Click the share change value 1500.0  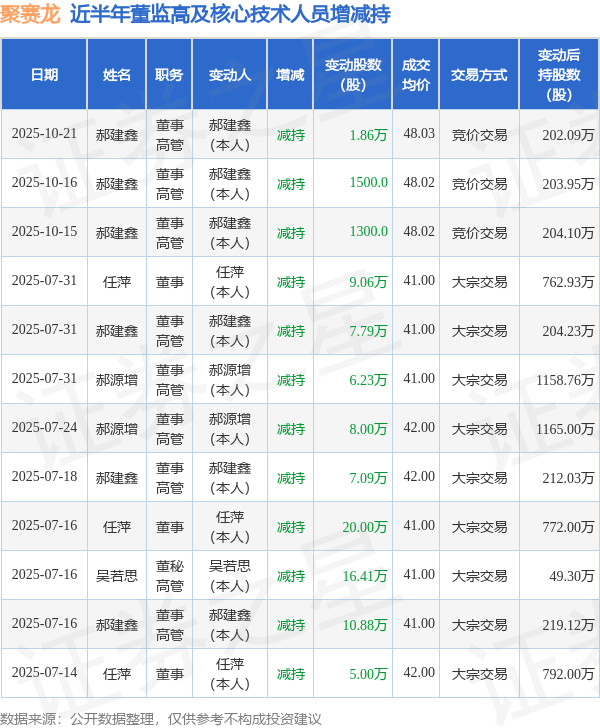click(x=368, y=182)
